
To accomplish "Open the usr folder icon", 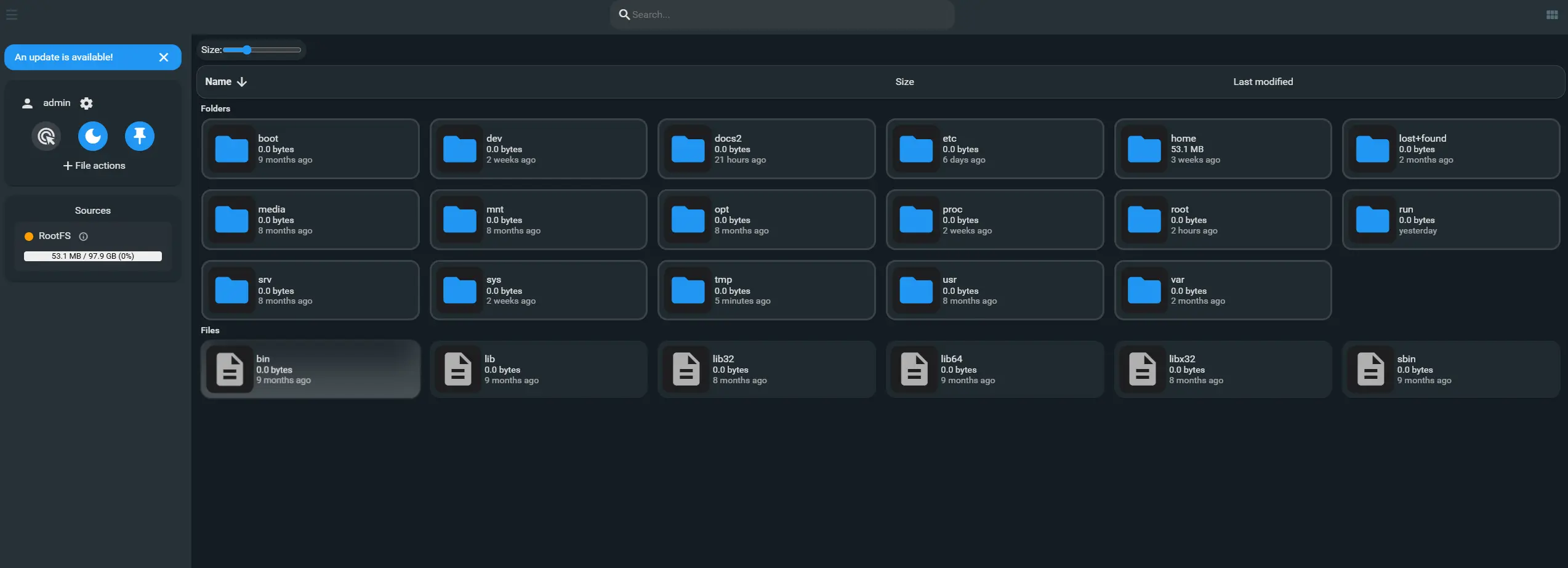I will click(916, 291).
